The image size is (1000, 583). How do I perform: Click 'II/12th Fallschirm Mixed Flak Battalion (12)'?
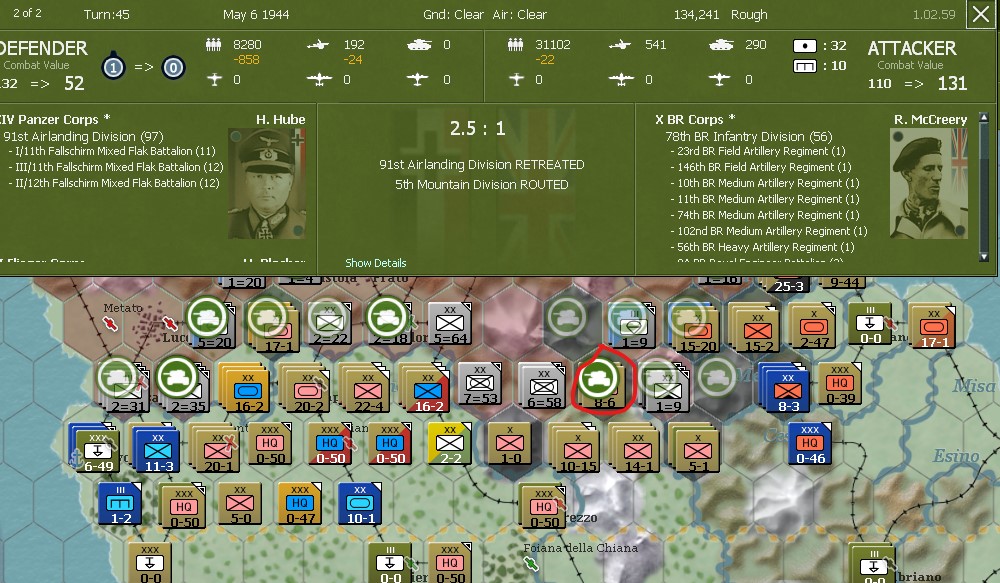(x=114, y=183)
